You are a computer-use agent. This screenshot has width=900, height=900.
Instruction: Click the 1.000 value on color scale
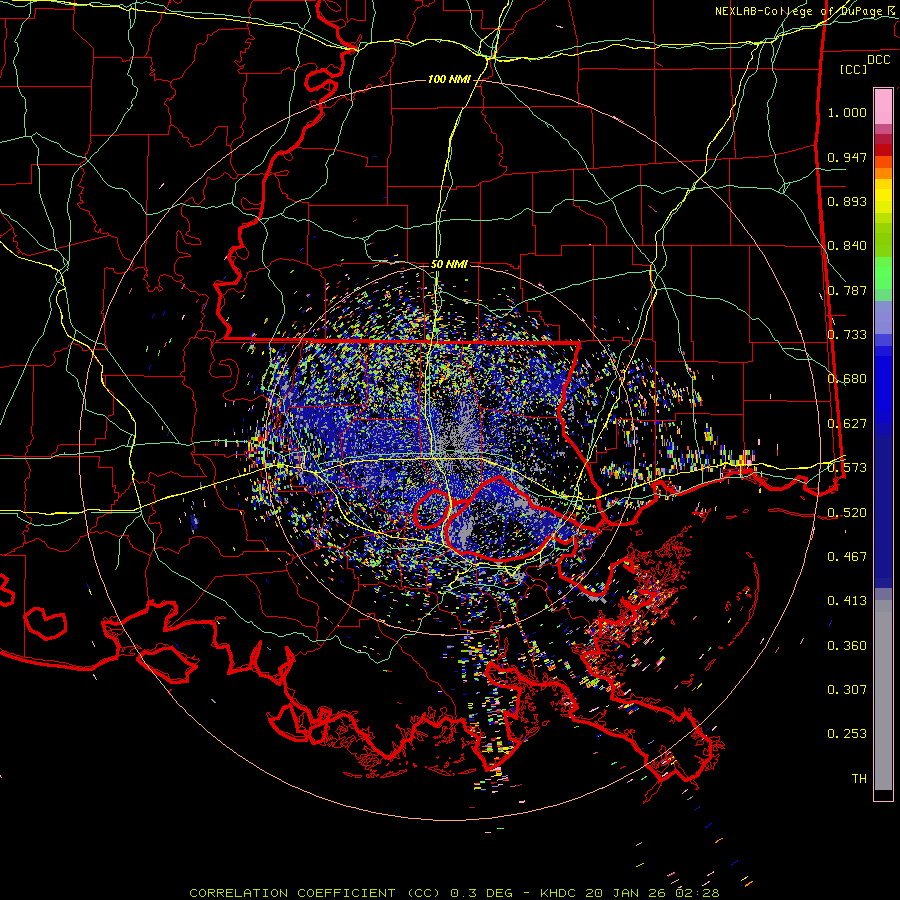[847, 112]
